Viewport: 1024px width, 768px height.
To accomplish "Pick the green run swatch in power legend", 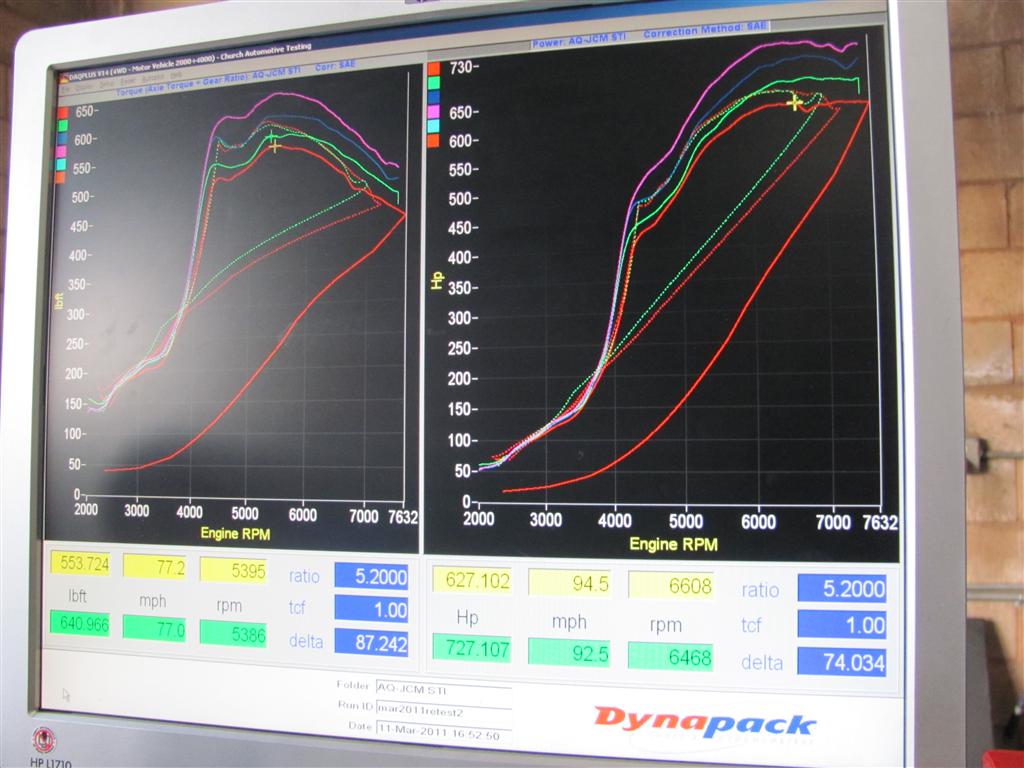I will [433, 83].
